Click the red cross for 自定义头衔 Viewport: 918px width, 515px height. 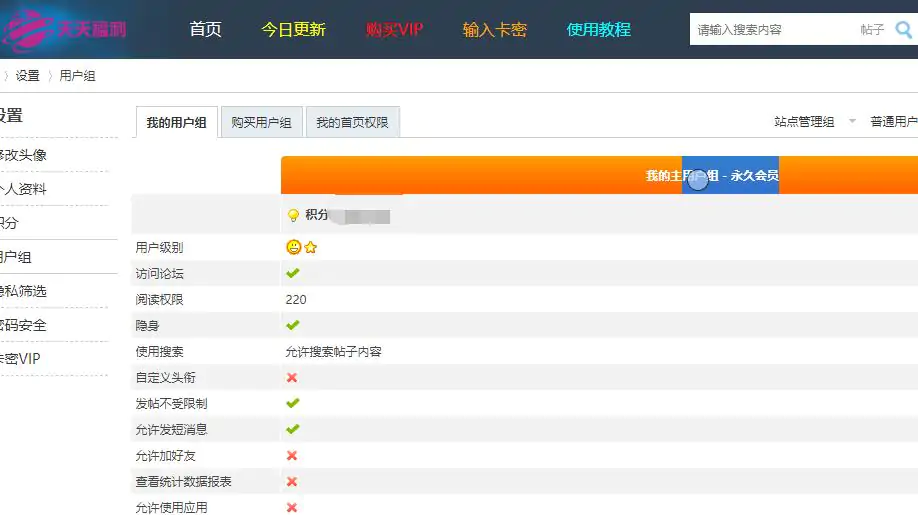click(x=292, y=377)
